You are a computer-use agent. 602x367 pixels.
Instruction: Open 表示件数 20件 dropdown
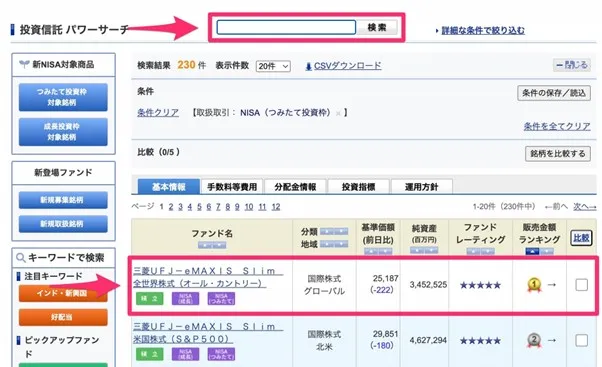[273, 66]
